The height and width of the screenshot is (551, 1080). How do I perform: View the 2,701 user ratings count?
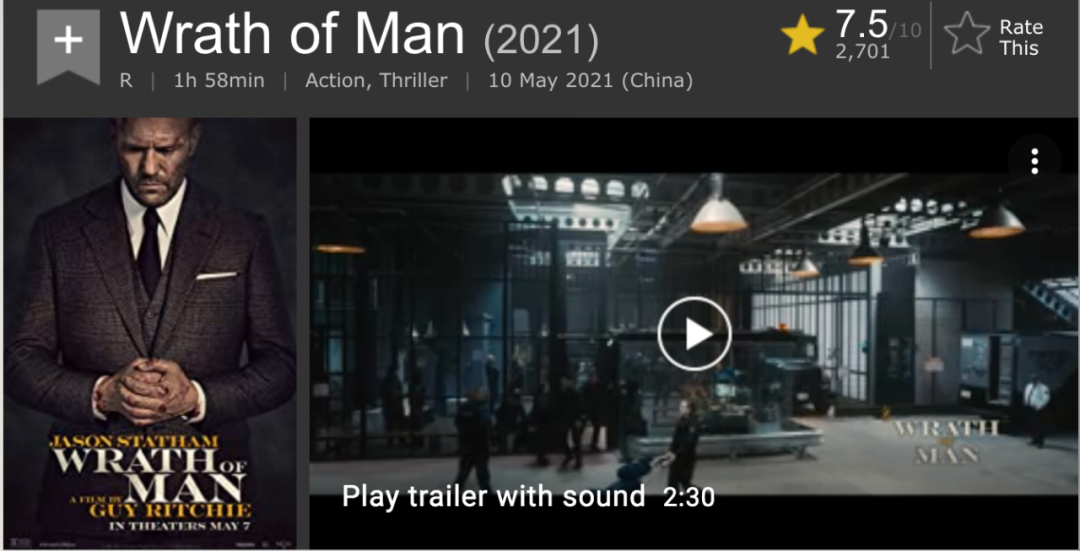pos(862,52)
